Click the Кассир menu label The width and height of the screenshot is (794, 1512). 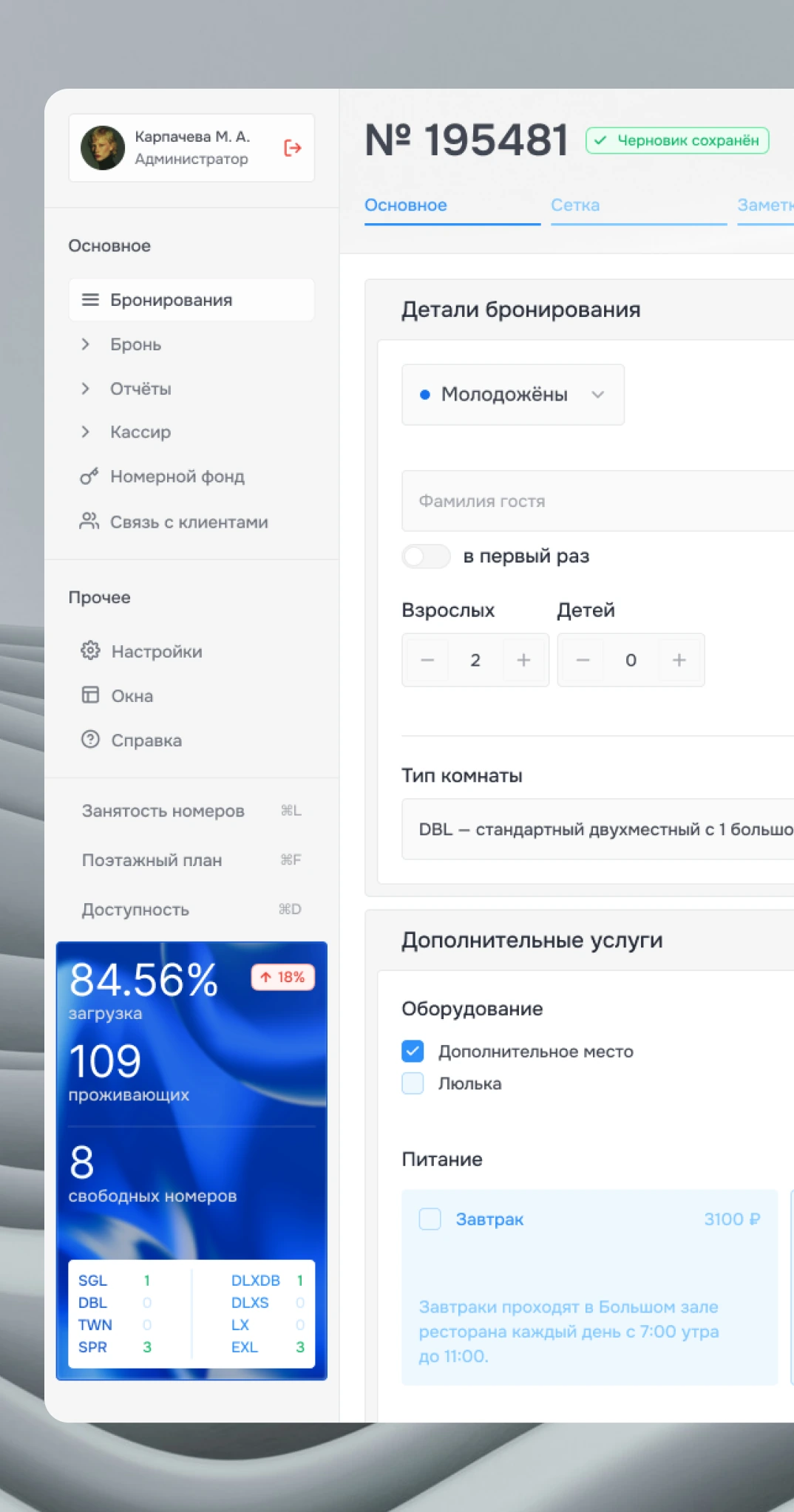[x=140, y=432]
